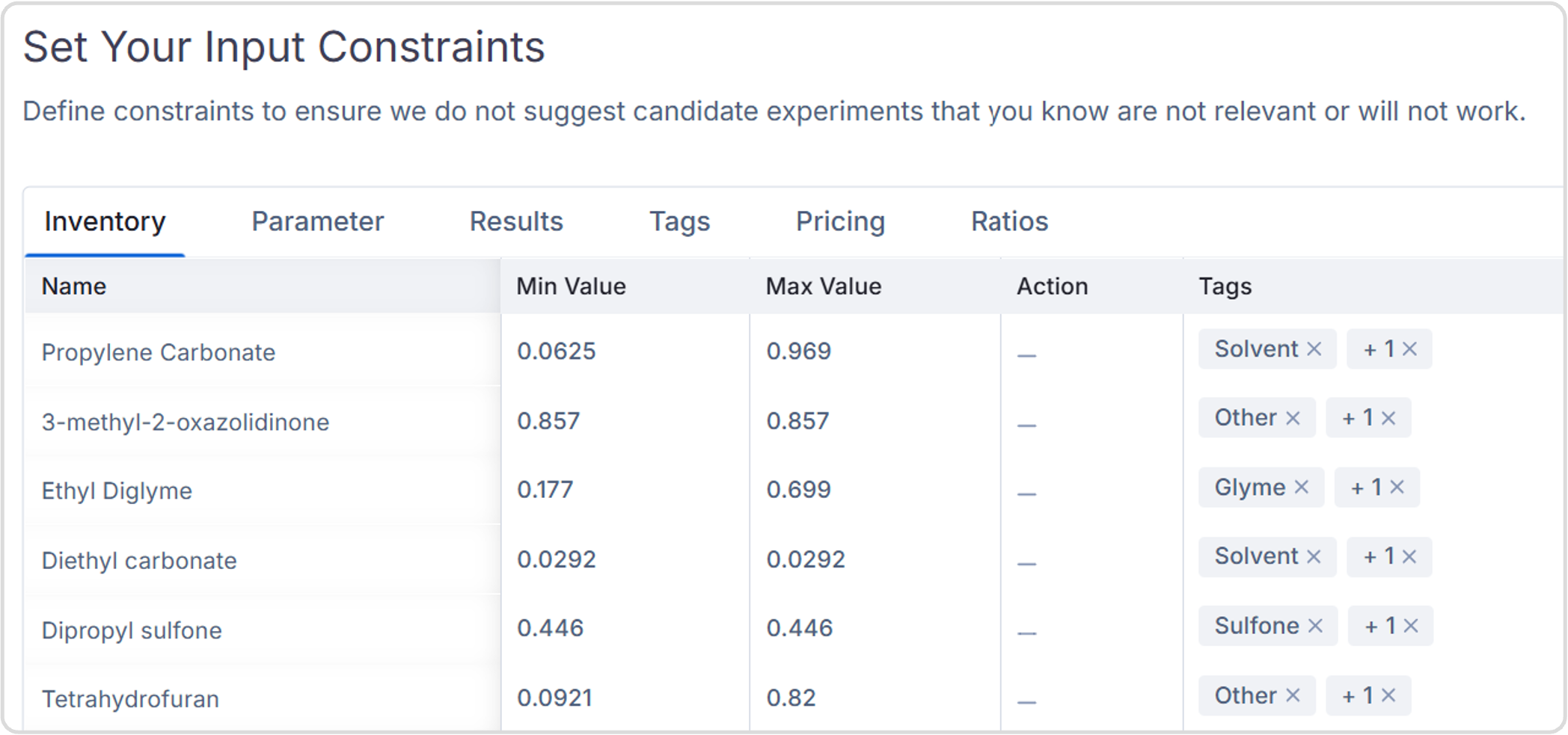Click Ethyl Diglyme action dash
Screen dimensions: 1568x735
[1026, 493]
